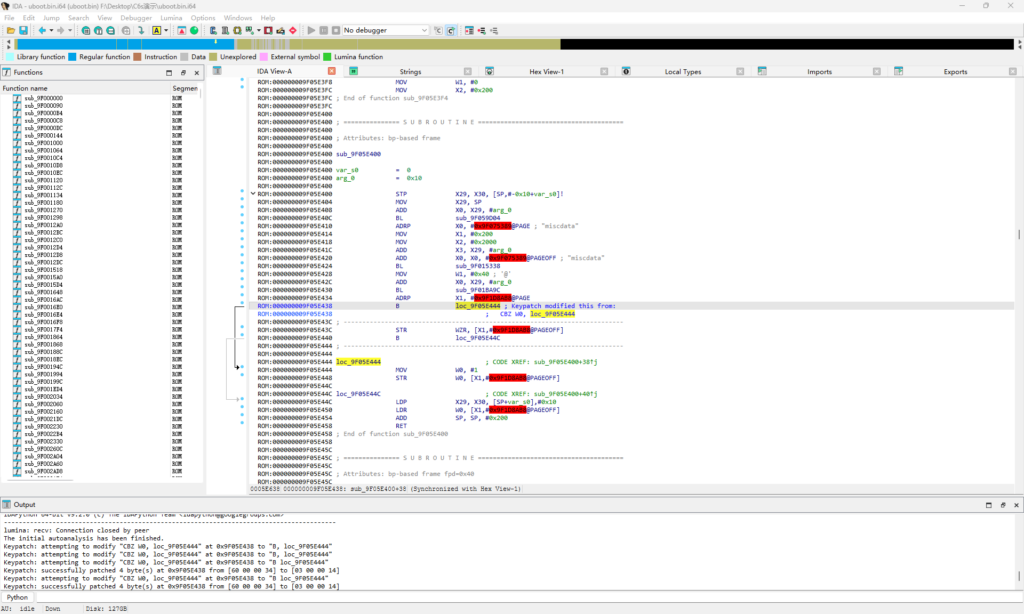Click the open file folder icon
This screenshot has height=614, width=1024.
tap(13, 30)
